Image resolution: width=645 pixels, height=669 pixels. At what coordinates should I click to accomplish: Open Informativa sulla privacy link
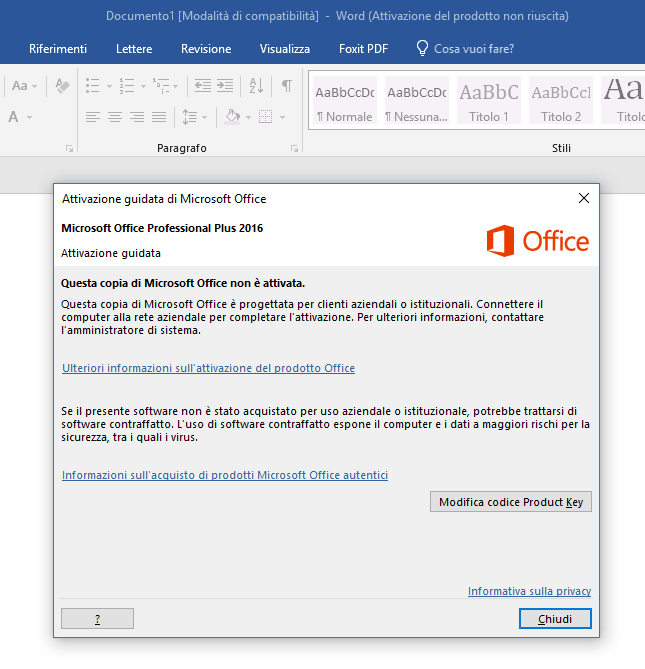click(x=529, y=591)
